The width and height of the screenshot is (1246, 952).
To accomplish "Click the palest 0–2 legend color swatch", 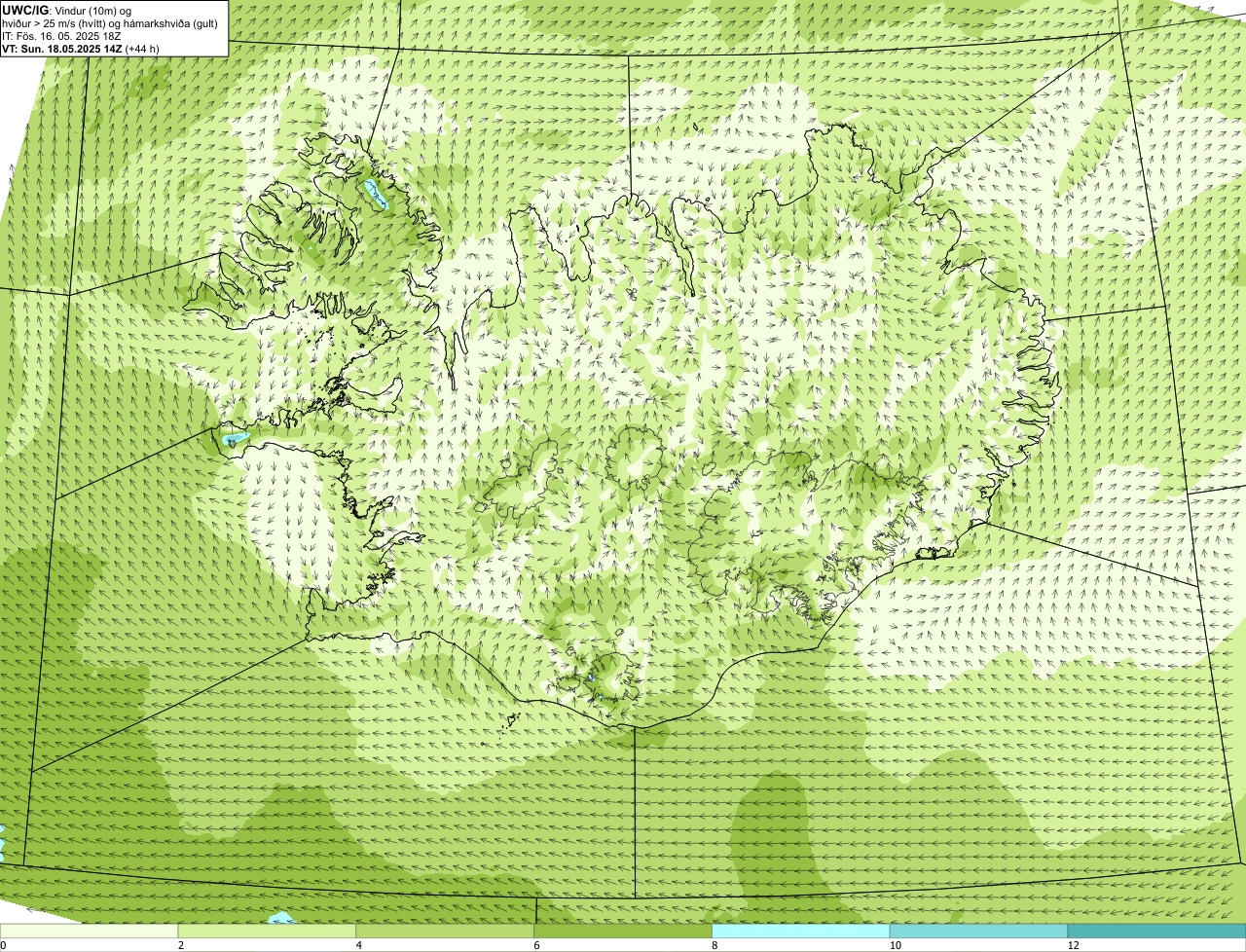I will (x=90, y=931).
